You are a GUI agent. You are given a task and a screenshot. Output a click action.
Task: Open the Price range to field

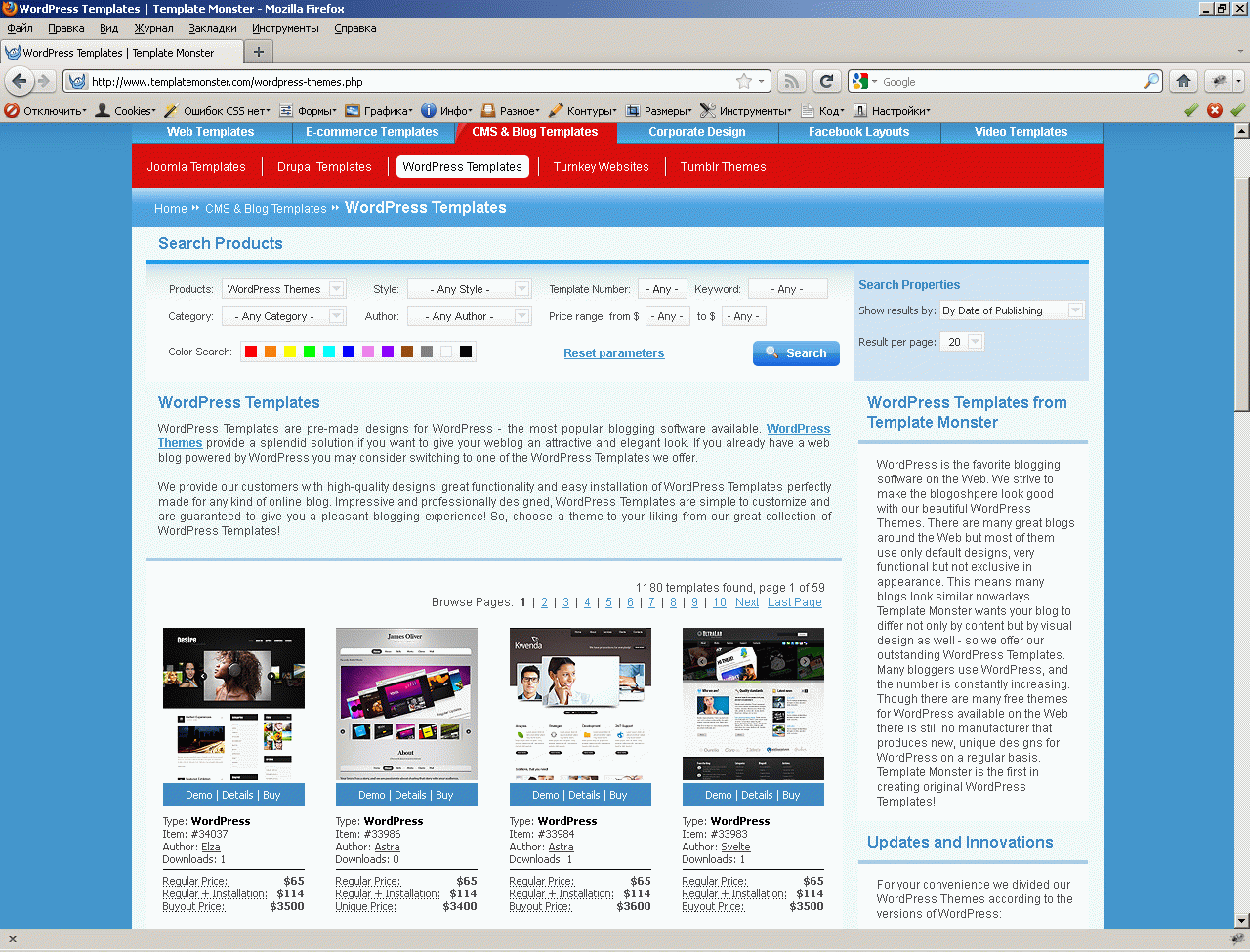pyautogui.click(x=743, y=316)
